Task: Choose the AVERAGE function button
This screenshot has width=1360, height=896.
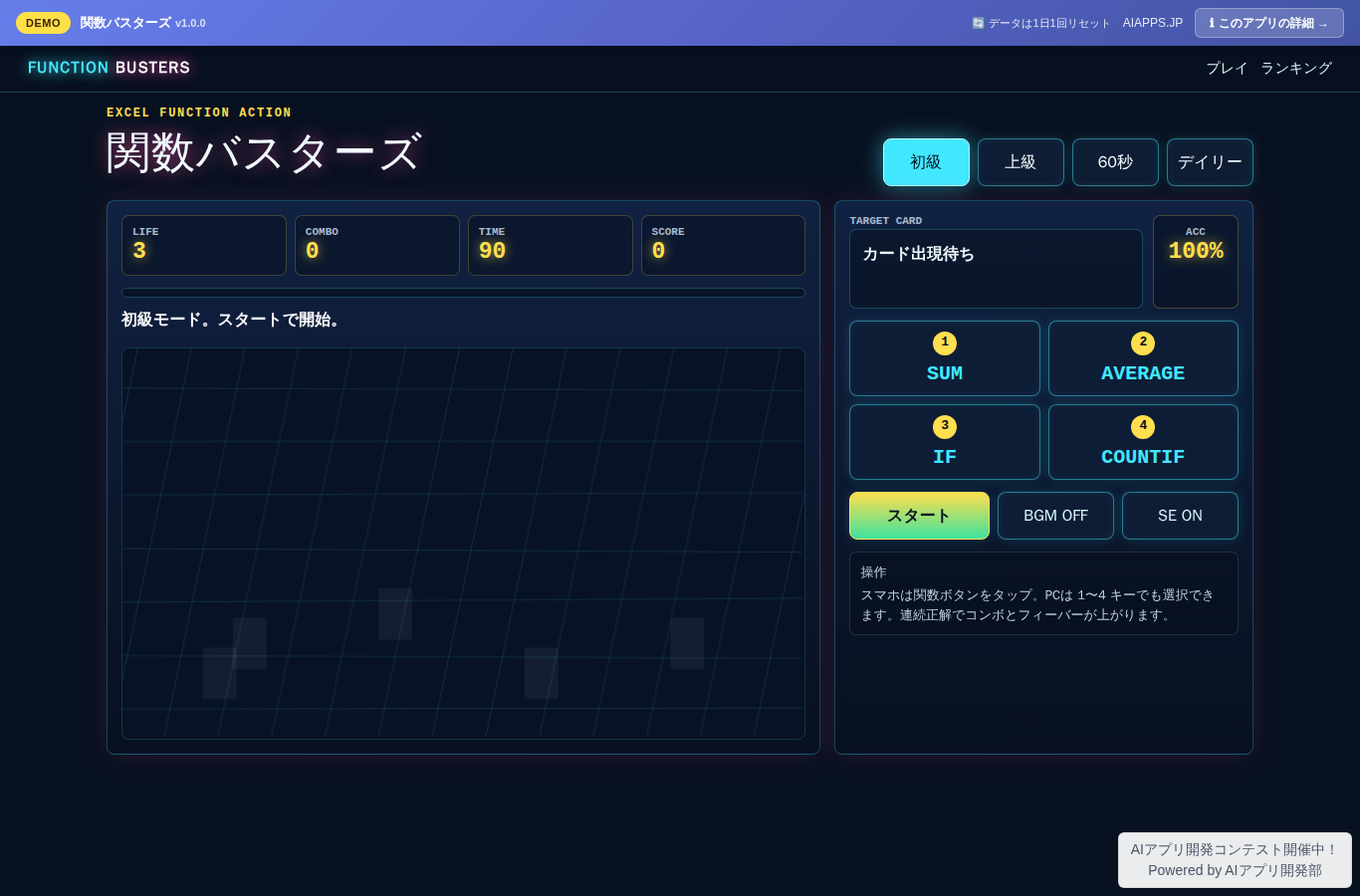Action: point(1143,358)
